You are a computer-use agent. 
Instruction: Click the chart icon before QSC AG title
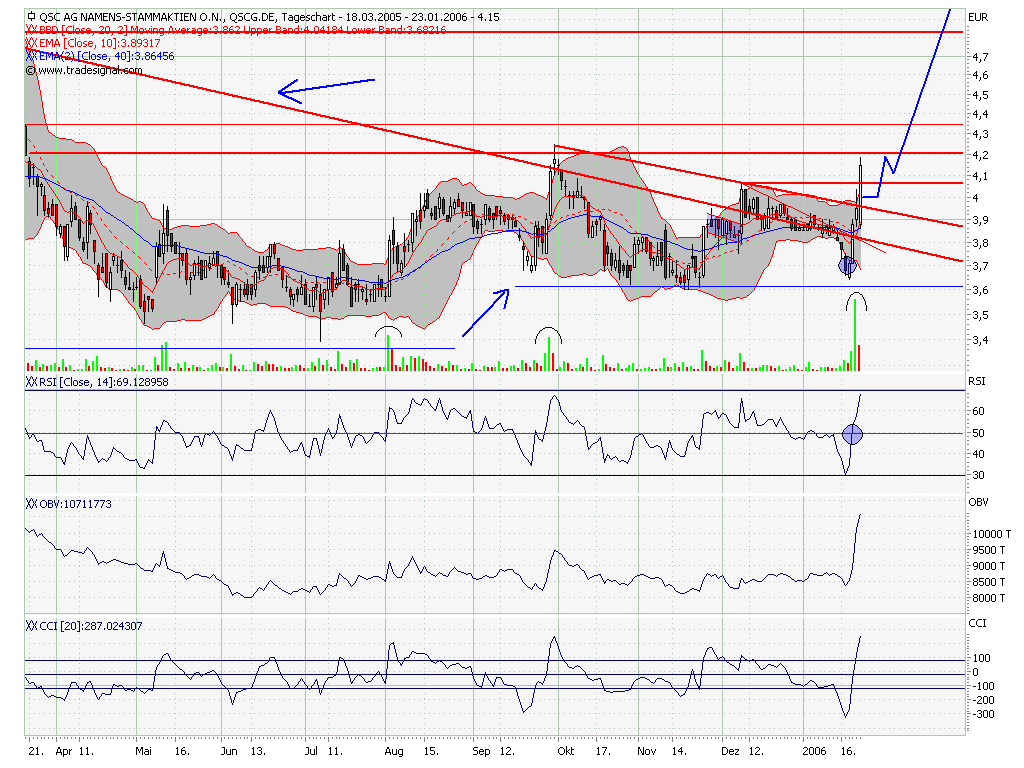point(31,16)
